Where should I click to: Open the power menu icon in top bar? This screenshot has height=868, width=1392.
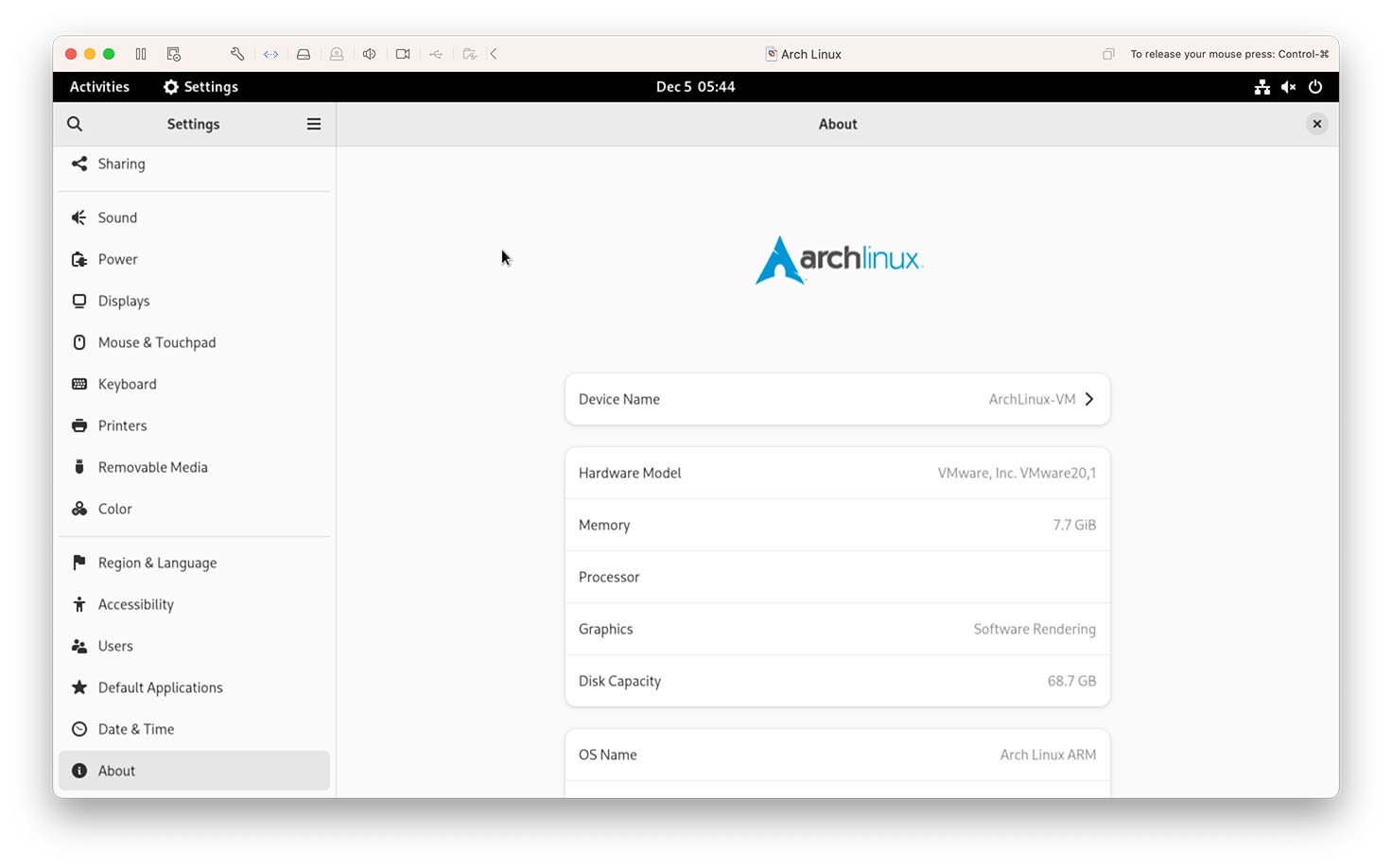[x=1315, y=87]
